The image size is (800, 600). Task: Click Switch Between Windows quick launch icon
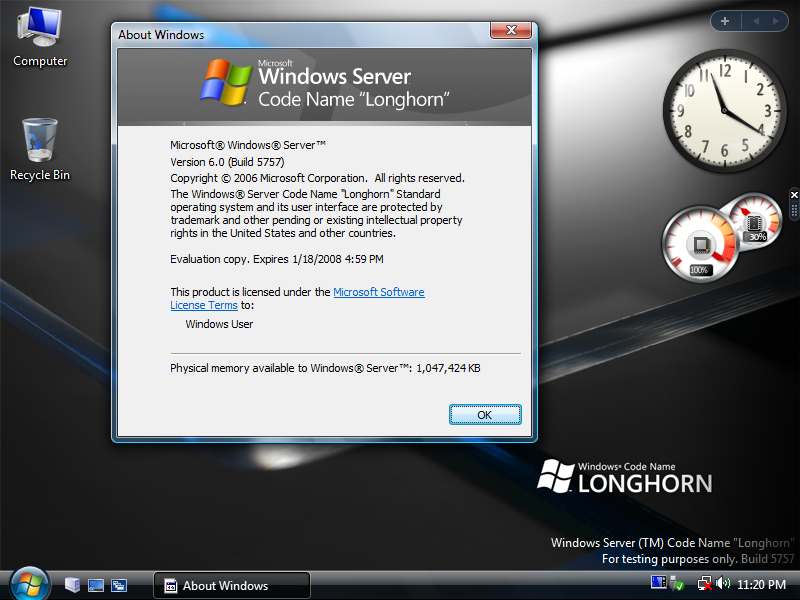119,585
